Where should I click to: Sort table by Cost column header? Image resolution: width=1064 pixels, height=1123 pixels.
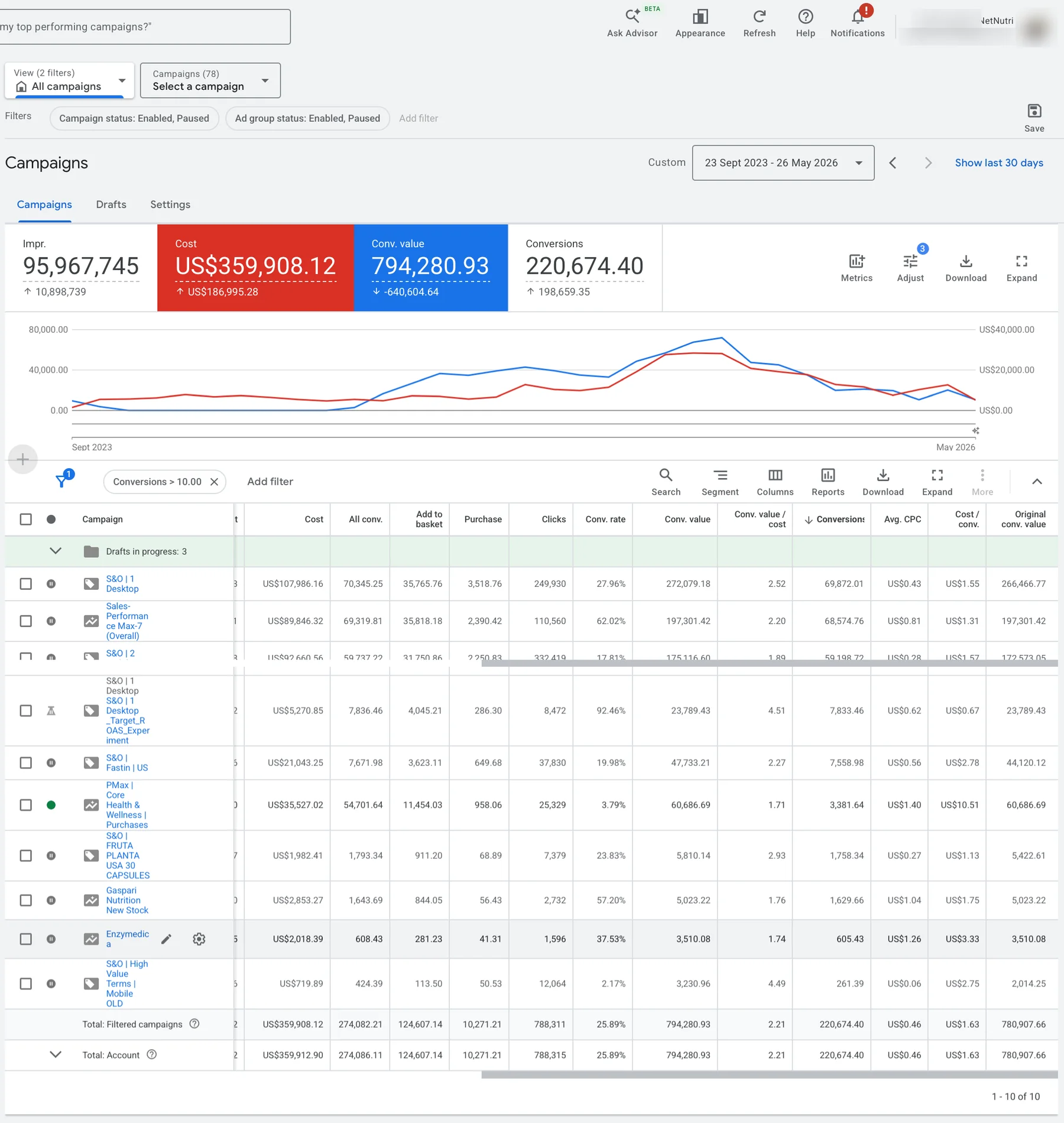pyautogui.click(x=314, y=520)
